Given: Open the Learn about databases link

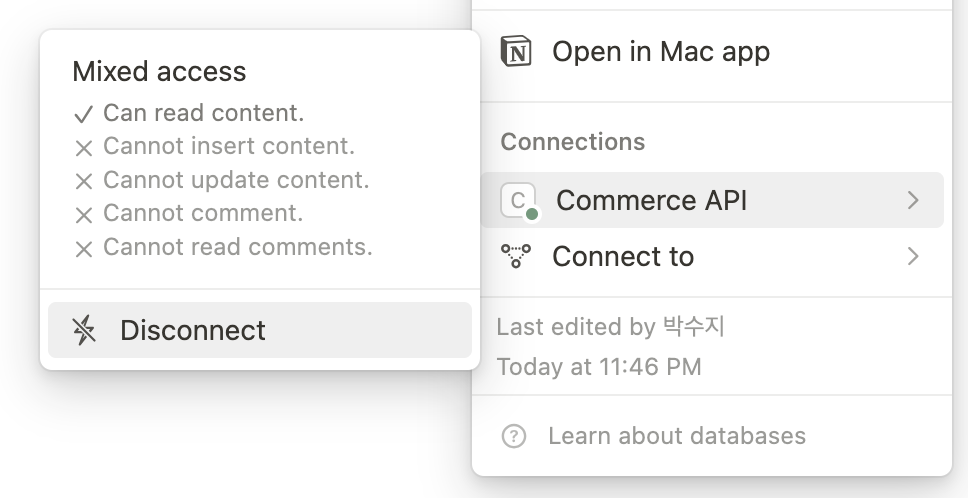Looking at the screenshot, I should (676, 436).
